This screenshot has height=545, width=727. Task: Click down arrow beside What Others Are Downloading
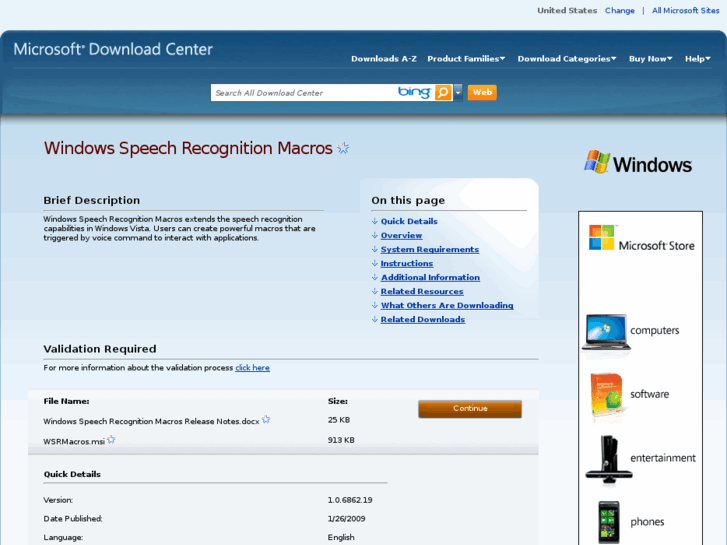375,305
